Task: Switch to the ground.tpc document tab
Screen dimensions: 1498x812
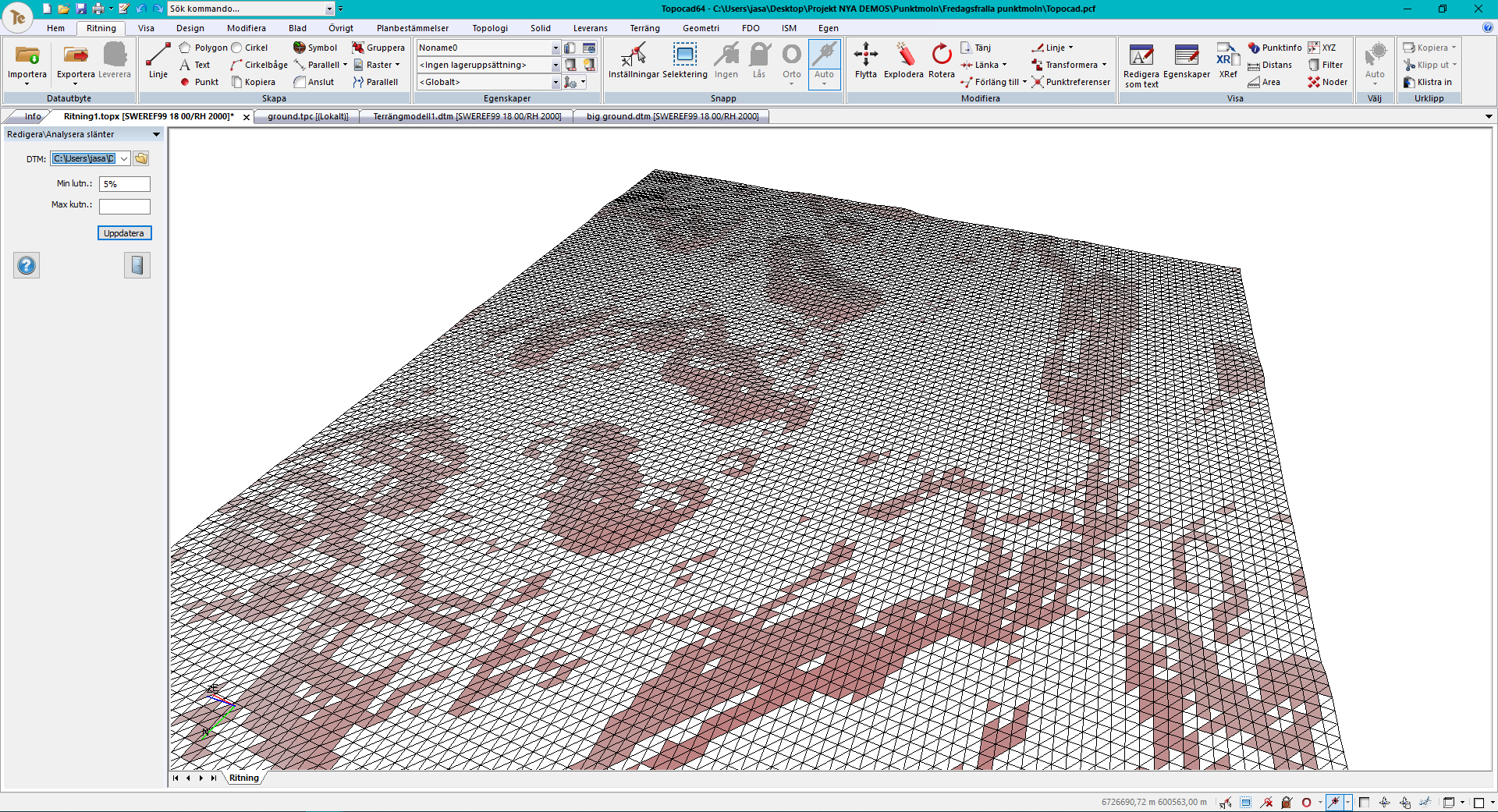Action: point(307,116)
